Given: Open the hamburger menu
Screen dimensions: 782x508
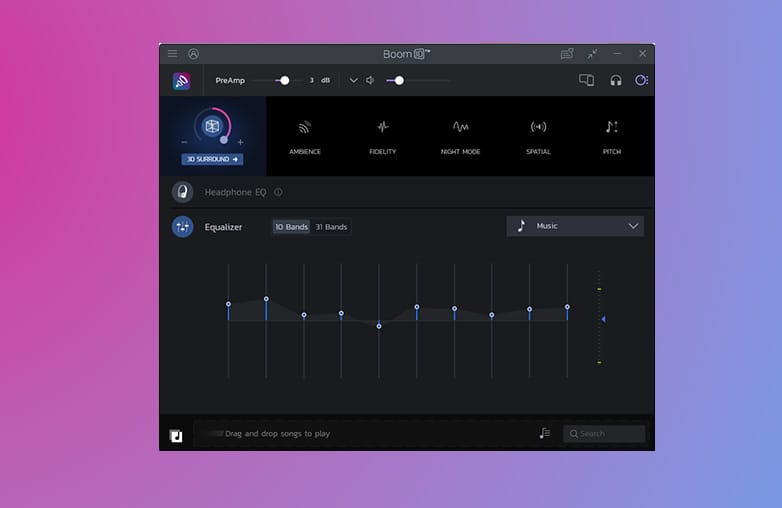Looking at the screenshot, I should (x=173, y=53).
